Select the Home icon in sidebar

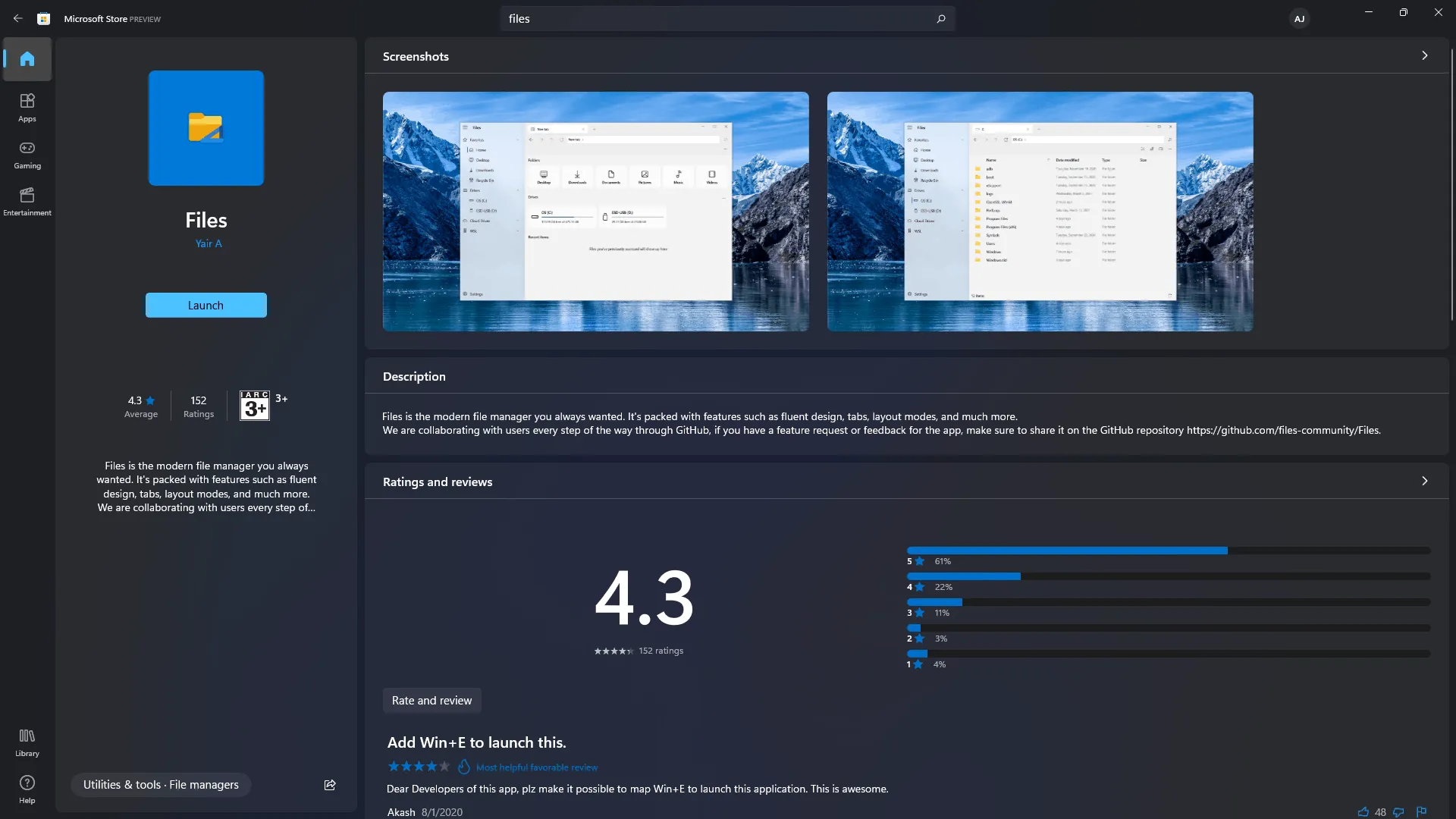pyautogui.click(x=27, y=58)
